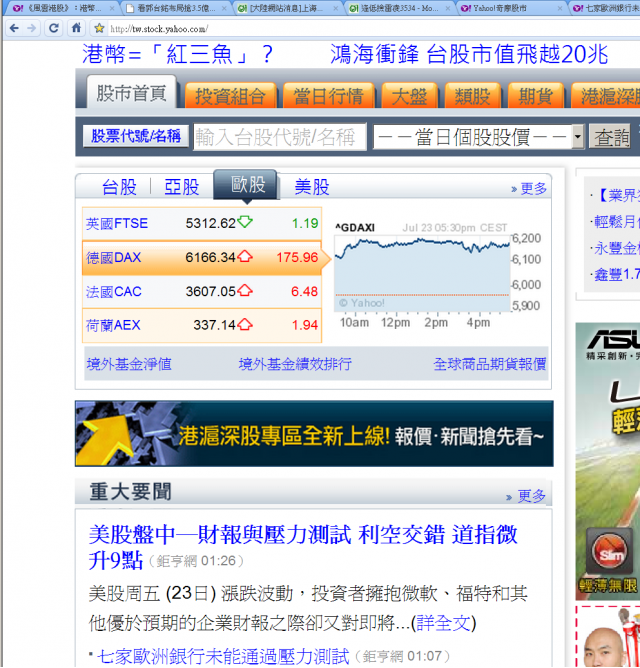Click the 股票代號/名稱 button
The width and height of the screenshot is (640, 668).
(136, 136)
